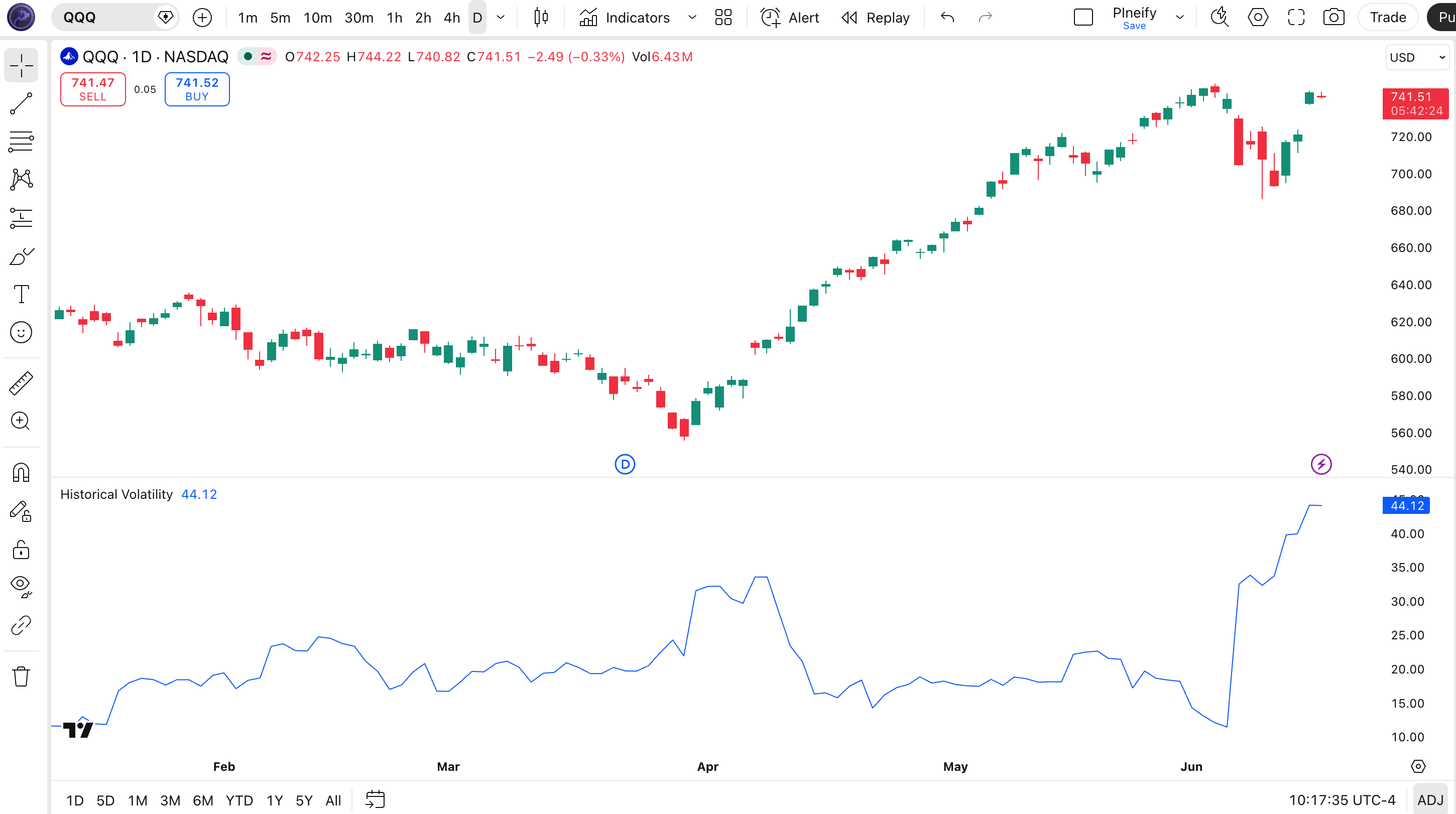The height and width of the screenshot is (814, 1456).
Task: Click the user profile avatar
Action: (x=21, y=17)
